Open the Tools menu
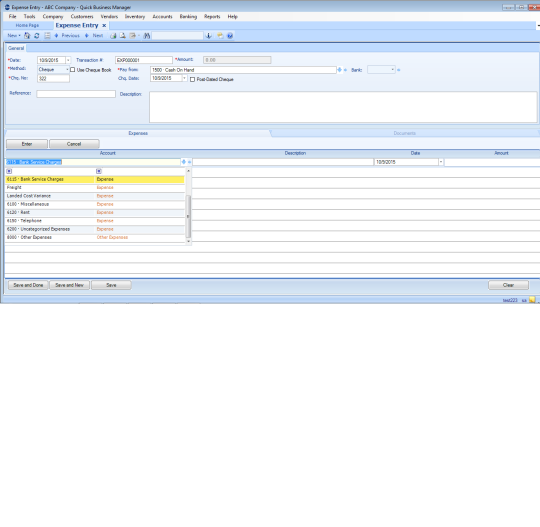Screen dimensions: 540x527 (30, 17)
